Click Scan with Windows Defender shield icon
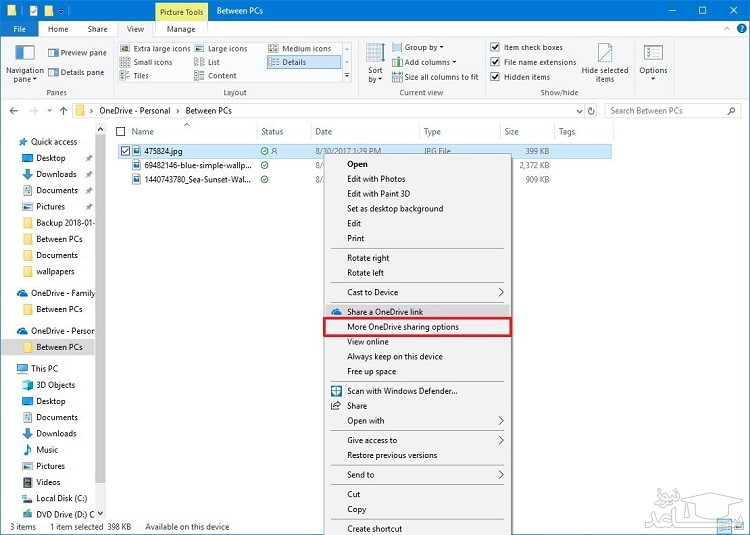750x535 pixels. click(337, 391)
